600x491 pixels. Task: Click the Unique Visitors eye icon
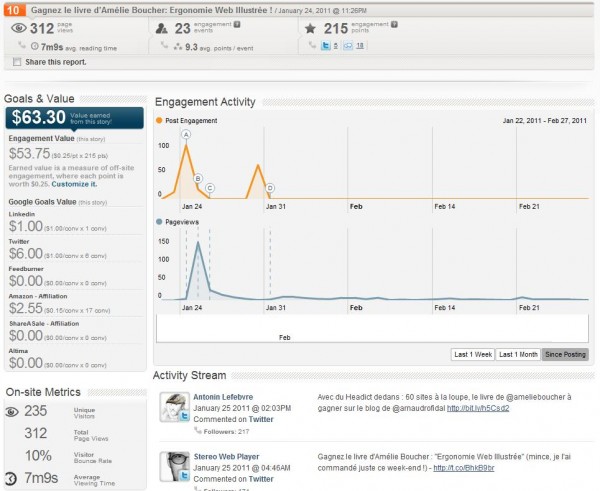12,412
